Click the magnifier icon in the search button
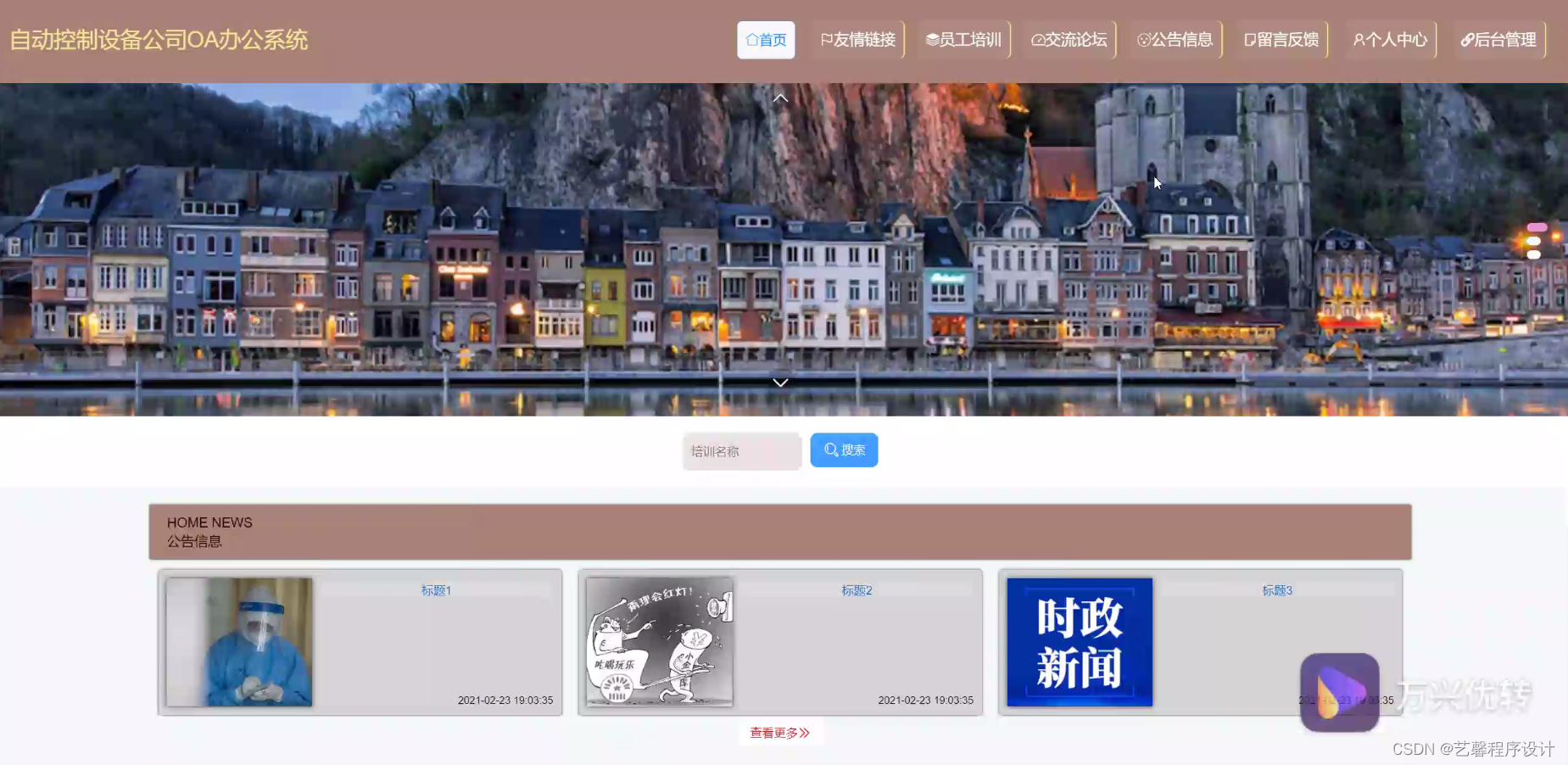Viewport: 1568px width, 765px height. [x=832, y=450]
